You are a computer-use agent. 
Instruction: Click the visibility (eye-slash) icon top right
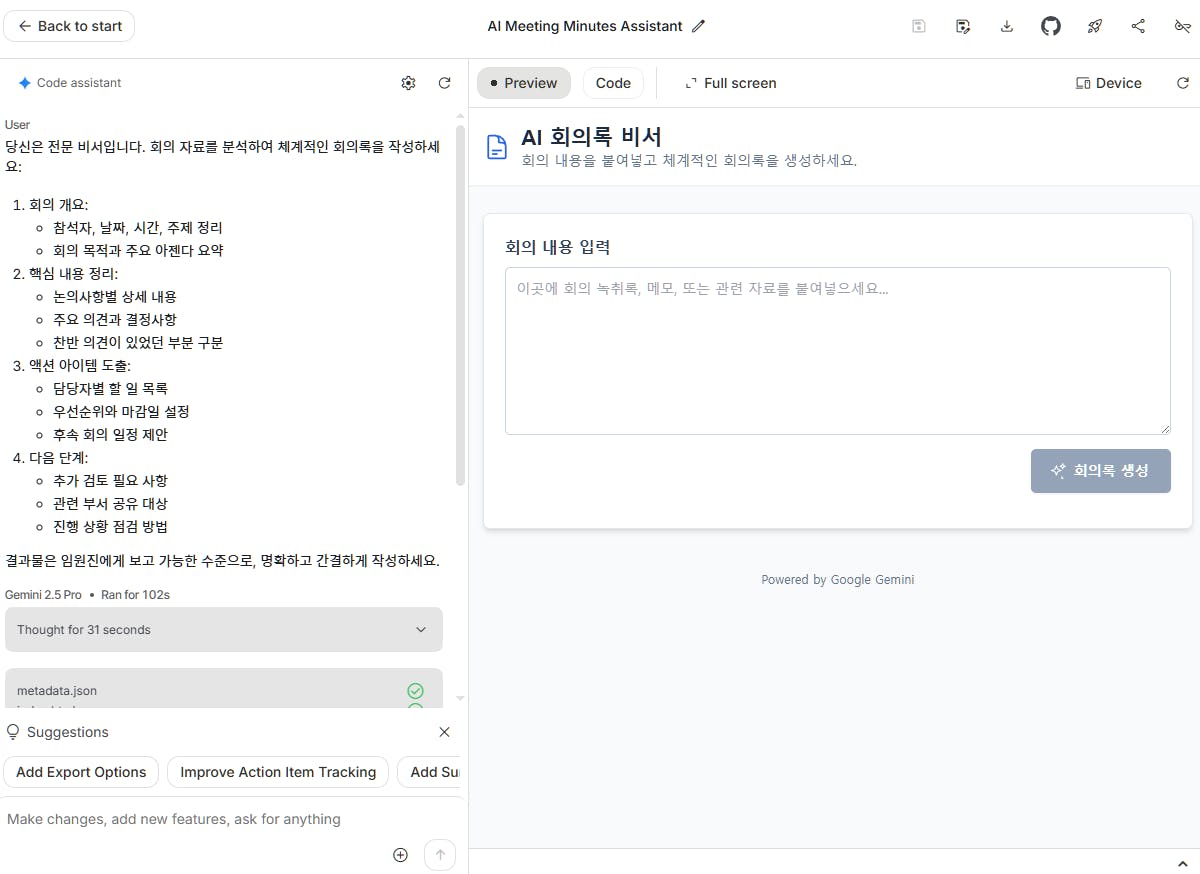click(x=1182, y=26)
